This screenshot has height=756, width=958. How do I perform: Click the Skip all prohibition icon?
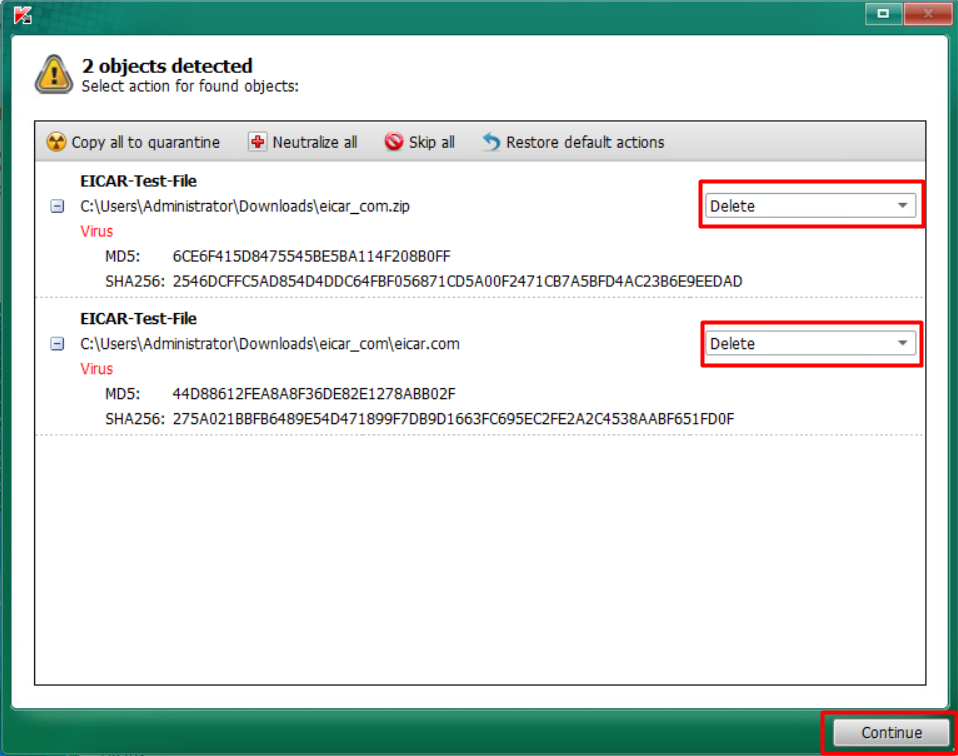coord(394,142)
